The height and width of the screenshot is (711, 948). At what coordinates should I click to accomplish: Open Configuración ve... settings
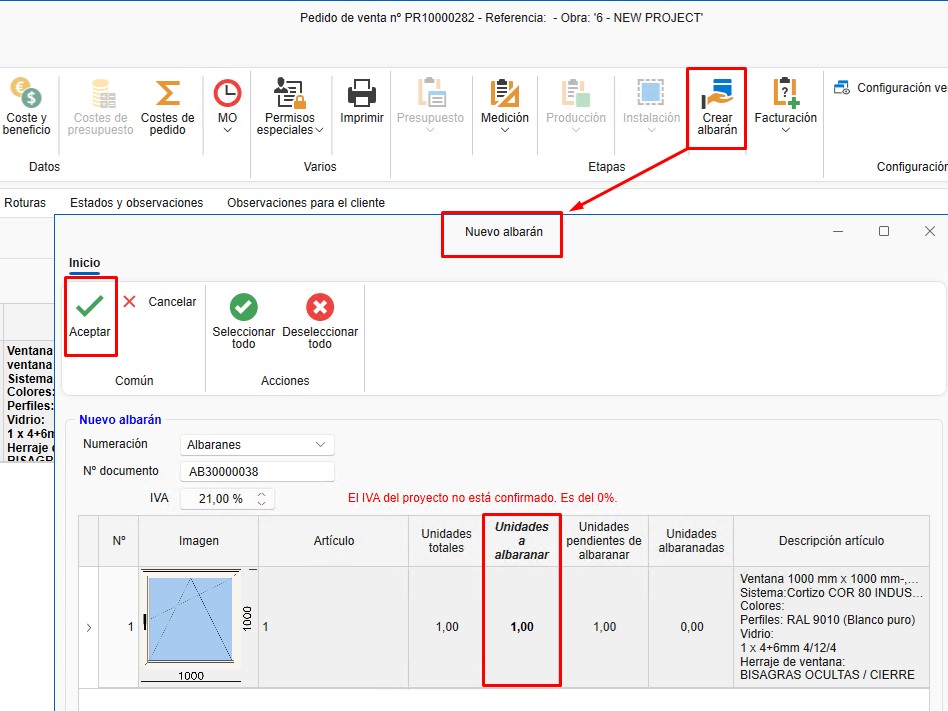point(890,88)
